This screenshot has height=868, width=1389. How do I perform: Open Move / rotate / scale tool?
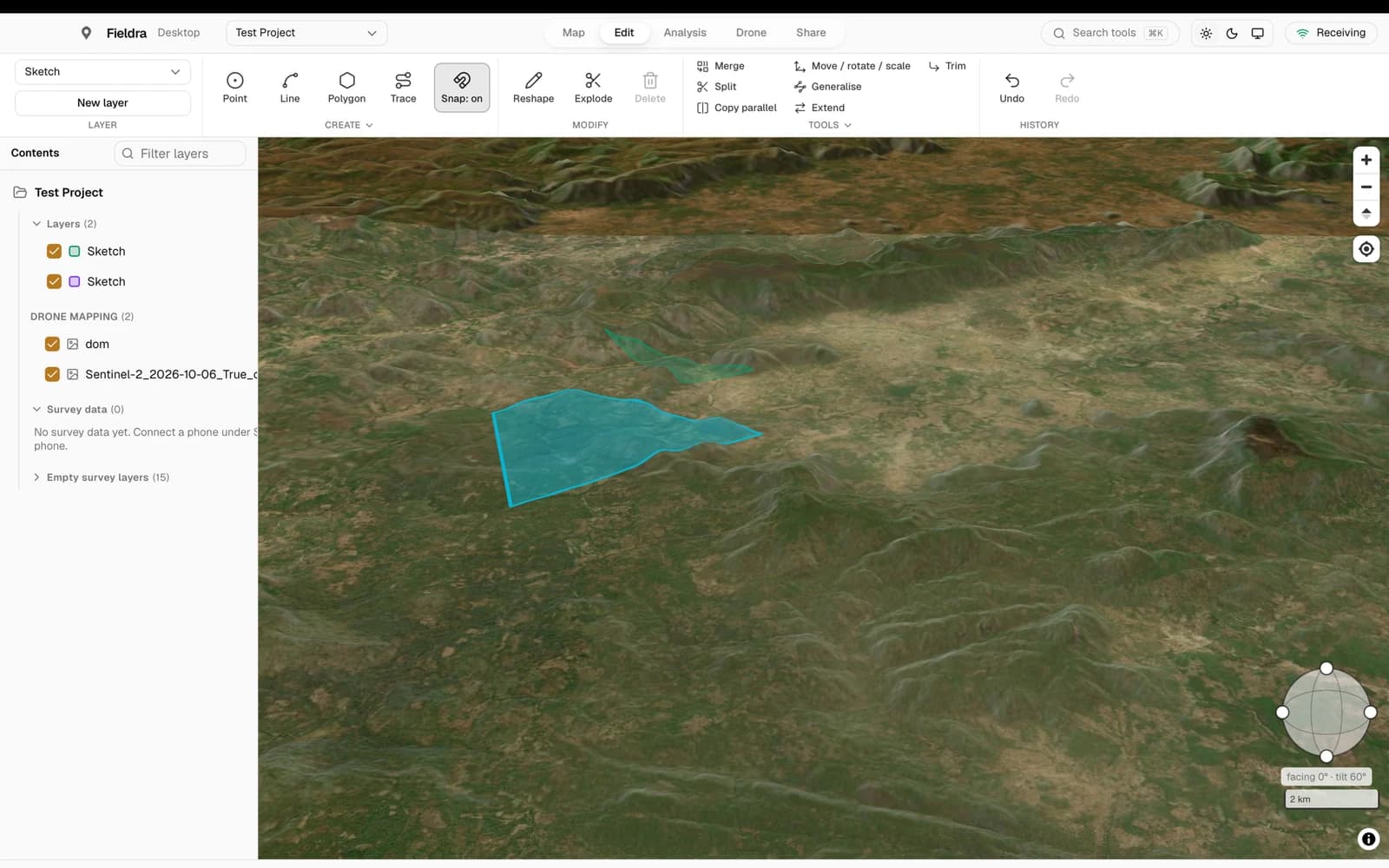click(x=852, y=66)
